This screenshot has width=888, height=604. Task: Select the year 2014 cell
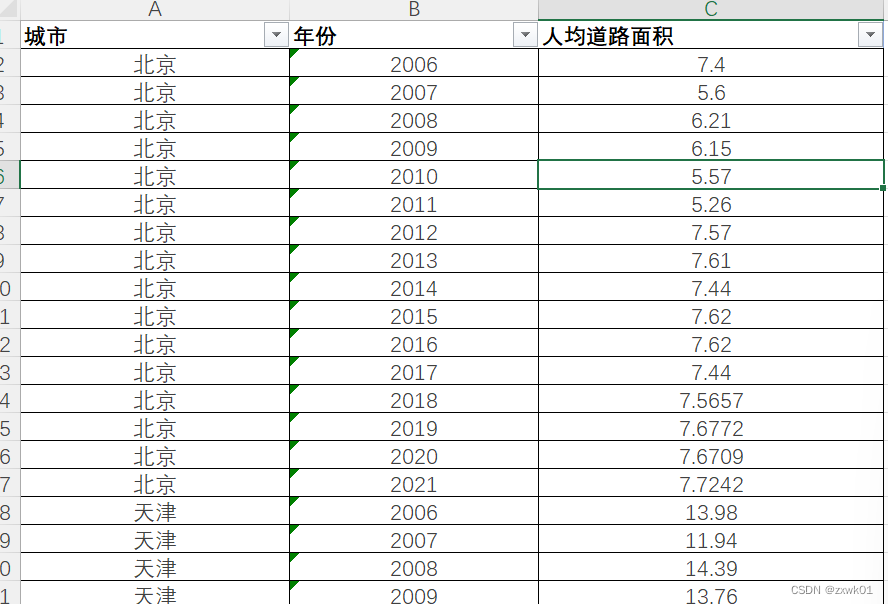tap(414, 288)
